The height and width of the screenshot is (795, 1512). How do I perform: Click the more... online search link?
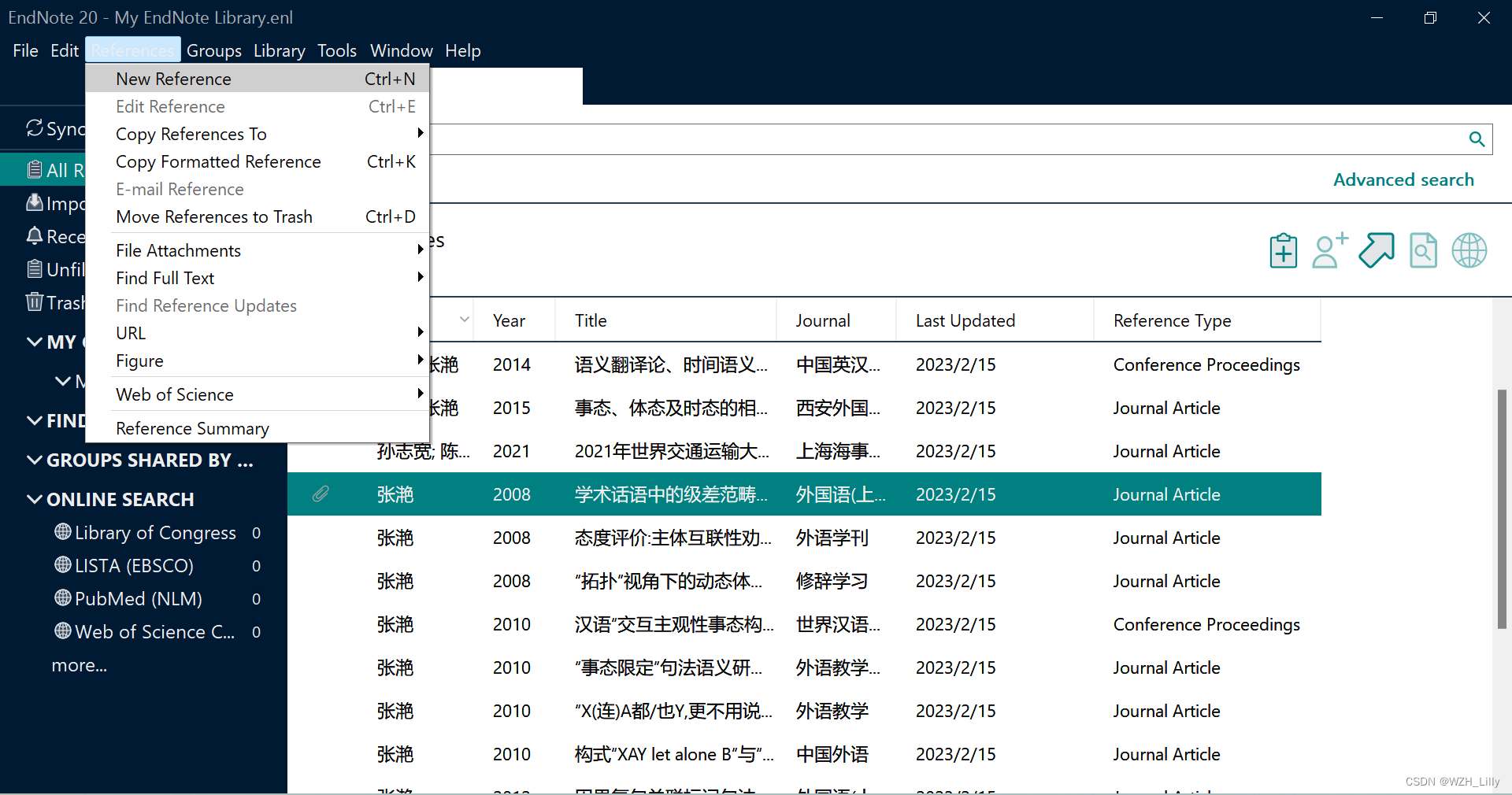pos(80,665)
